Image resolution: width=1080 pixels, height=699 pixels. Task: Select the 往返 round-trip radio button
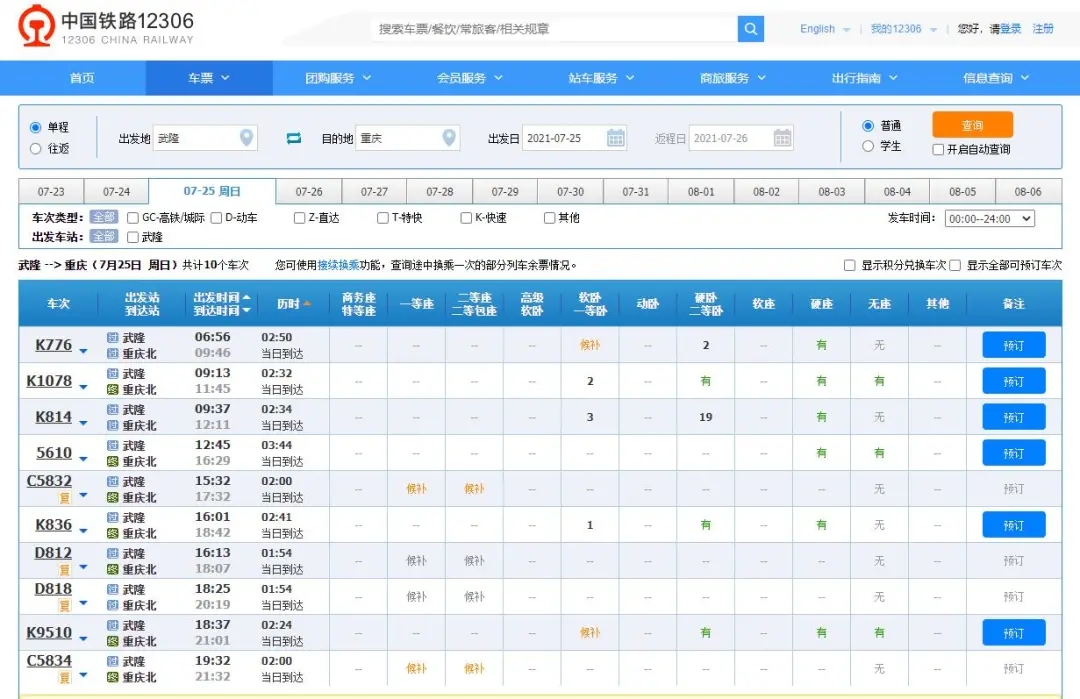(x=36, y=149)
